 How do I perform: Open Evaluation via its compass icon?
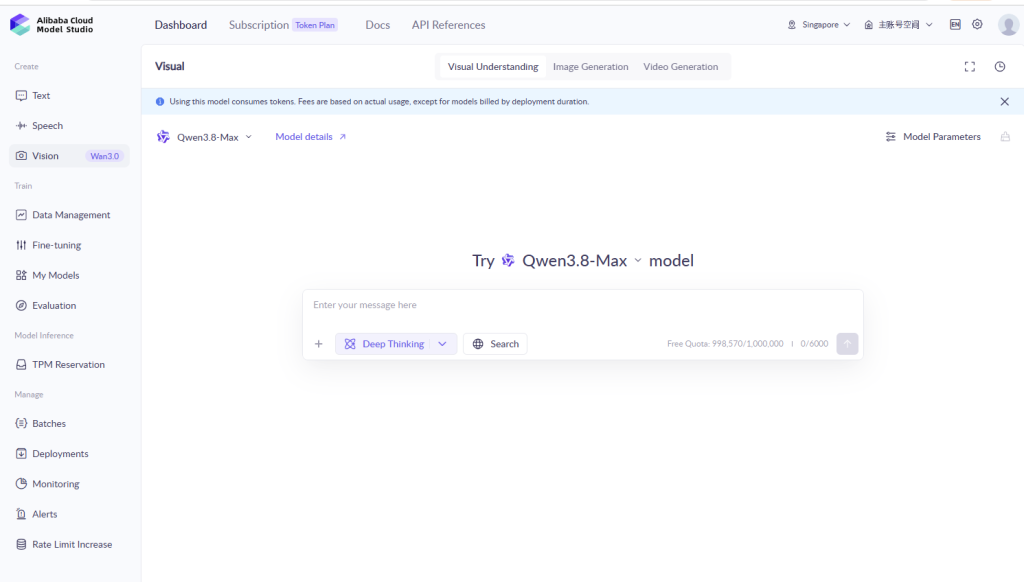21,305
